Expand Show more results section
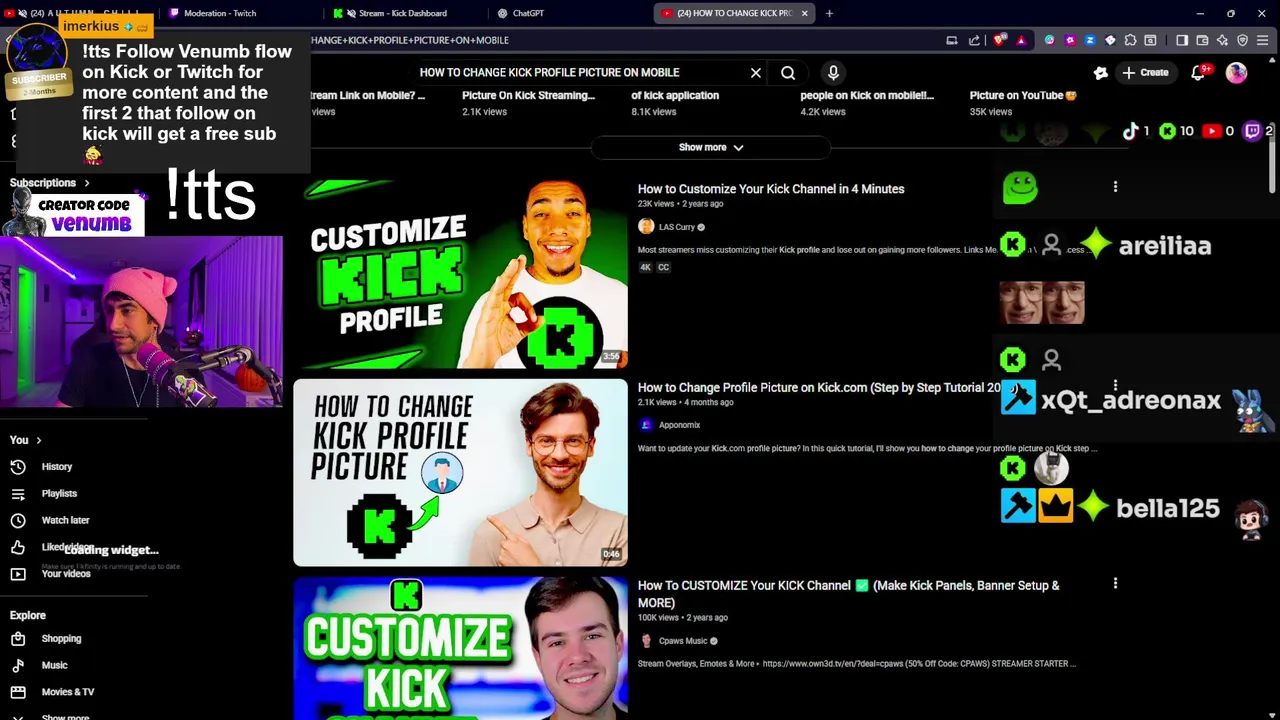This screenshot has height=720, width=1280. (711, 147)
